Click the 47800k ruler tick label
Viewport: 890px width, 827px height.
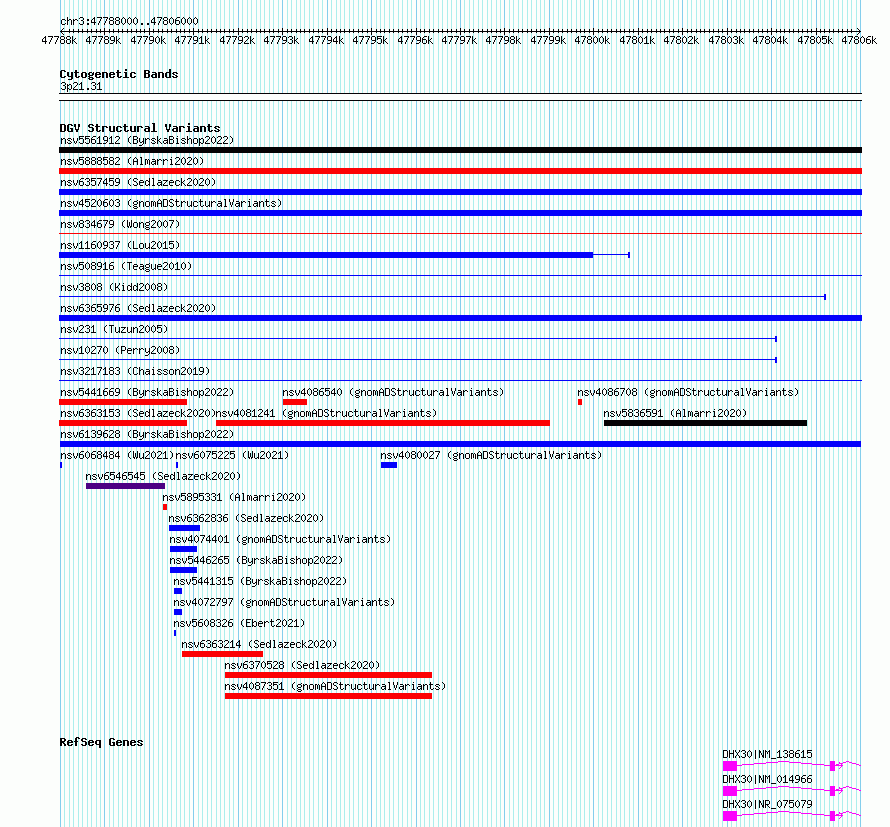[x=592, y=40]
